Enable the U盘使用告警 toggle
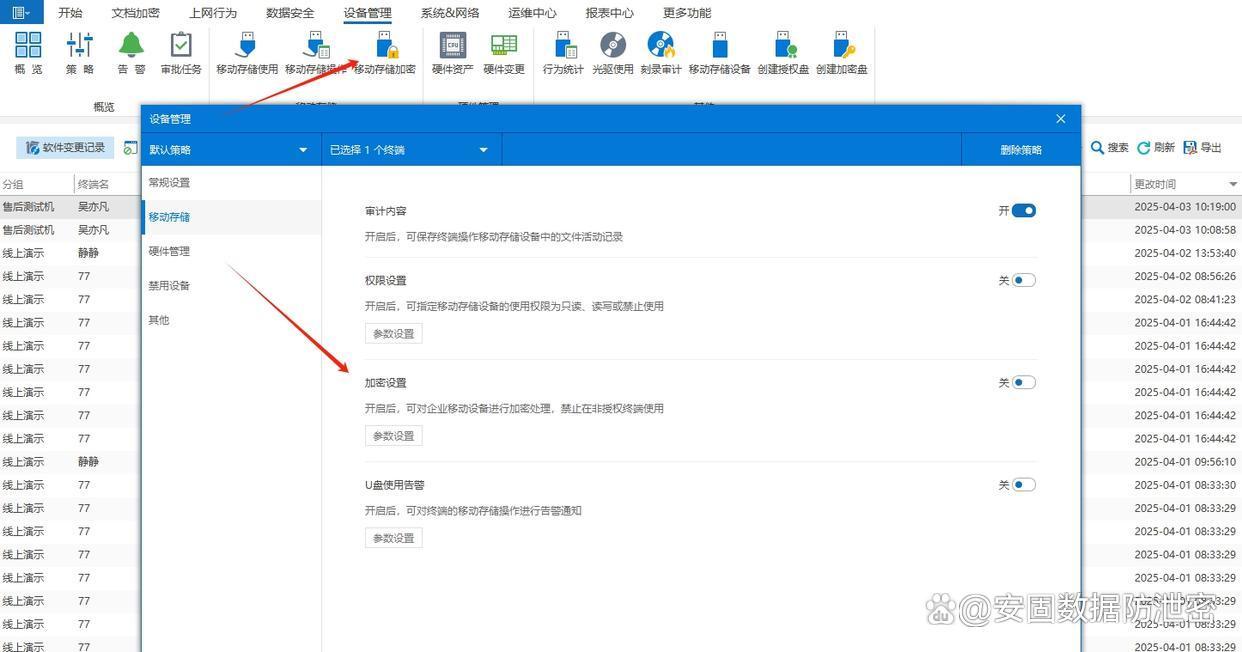This screenshot has width=1242, height=652. [1023, 485]
